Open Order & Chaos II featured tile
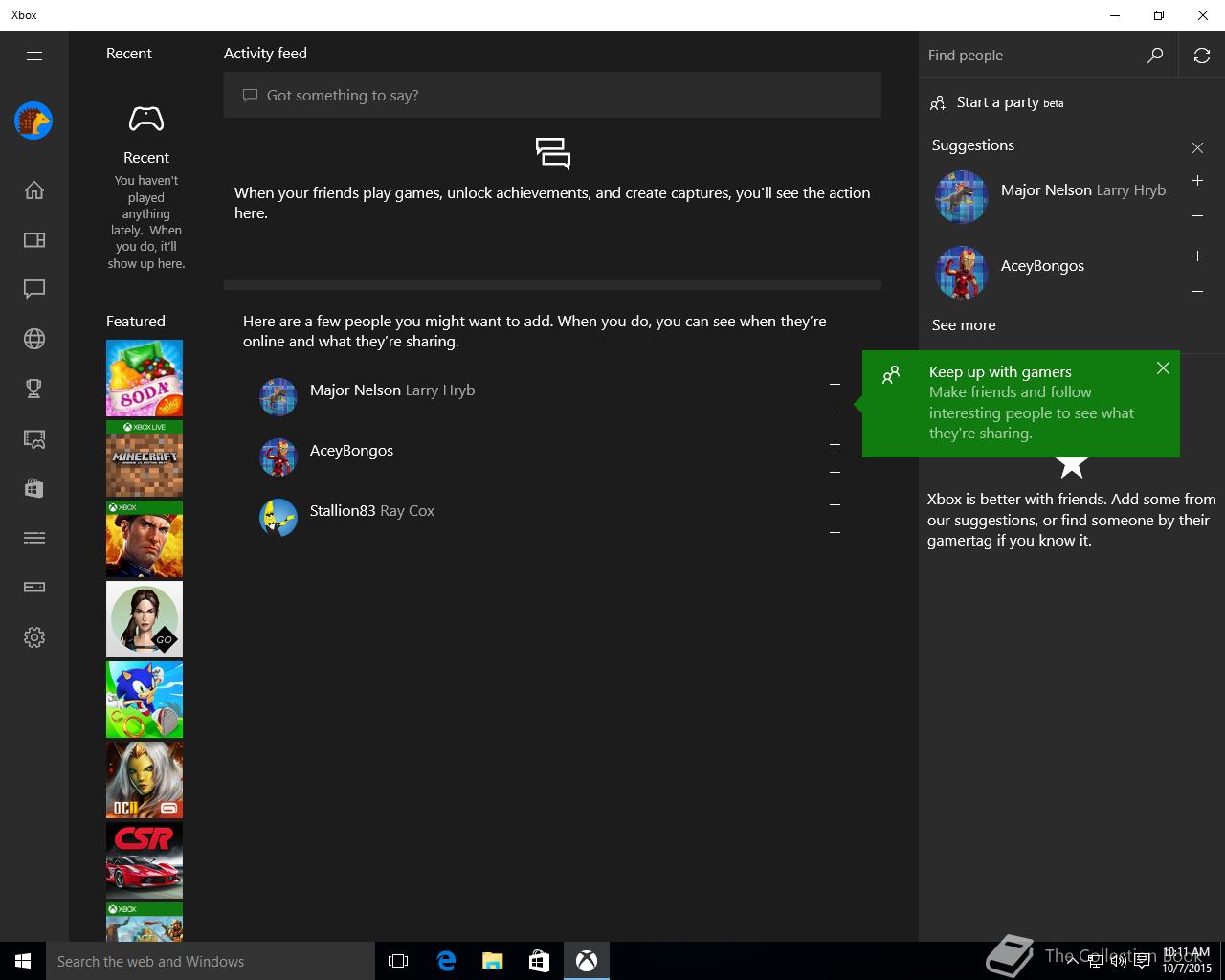This screenshot has width=1225, height=980. tap(145, 780)
